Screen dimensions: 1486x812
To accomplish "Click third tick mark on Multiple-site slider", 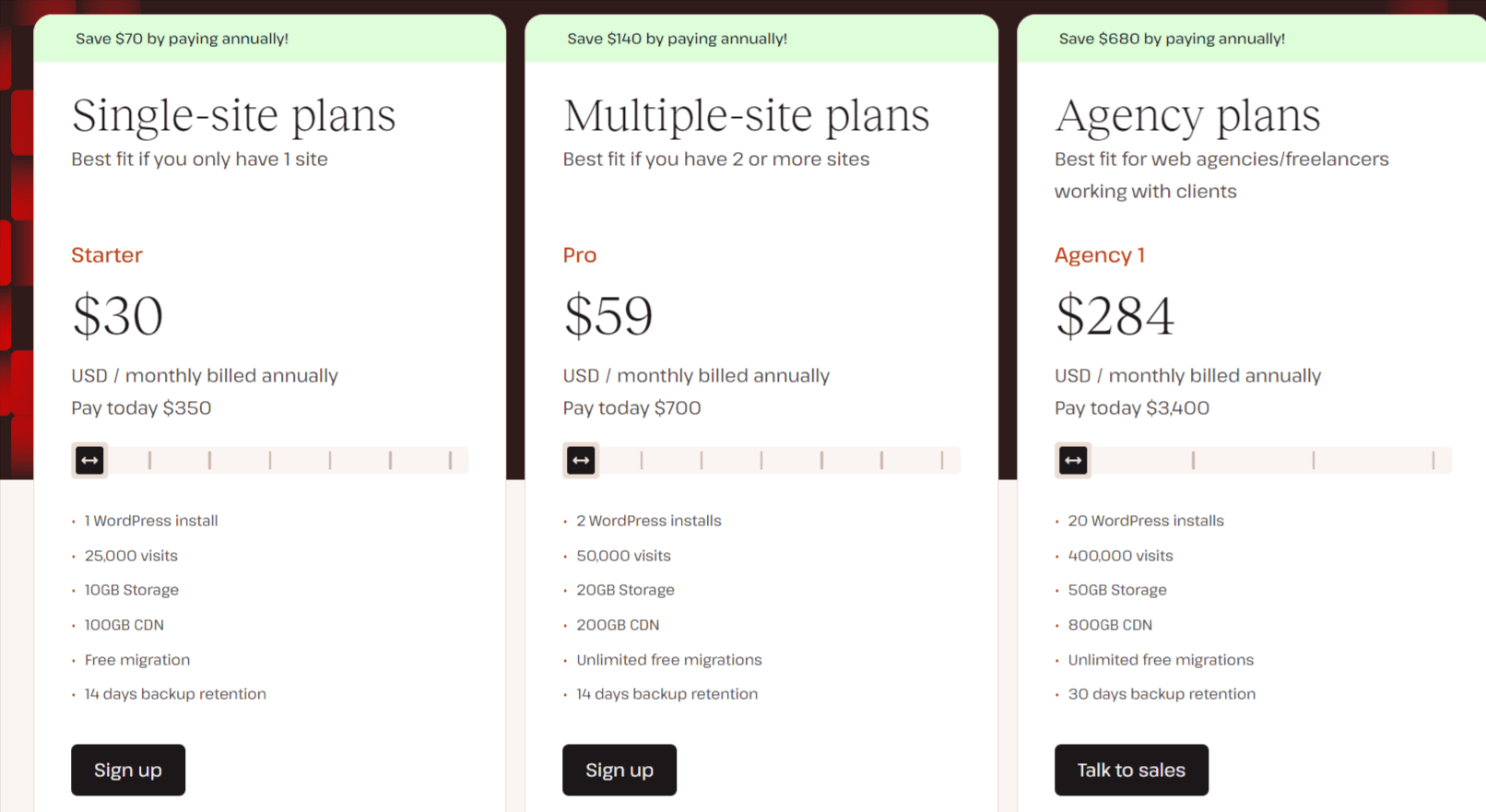I will coord(761,460).
